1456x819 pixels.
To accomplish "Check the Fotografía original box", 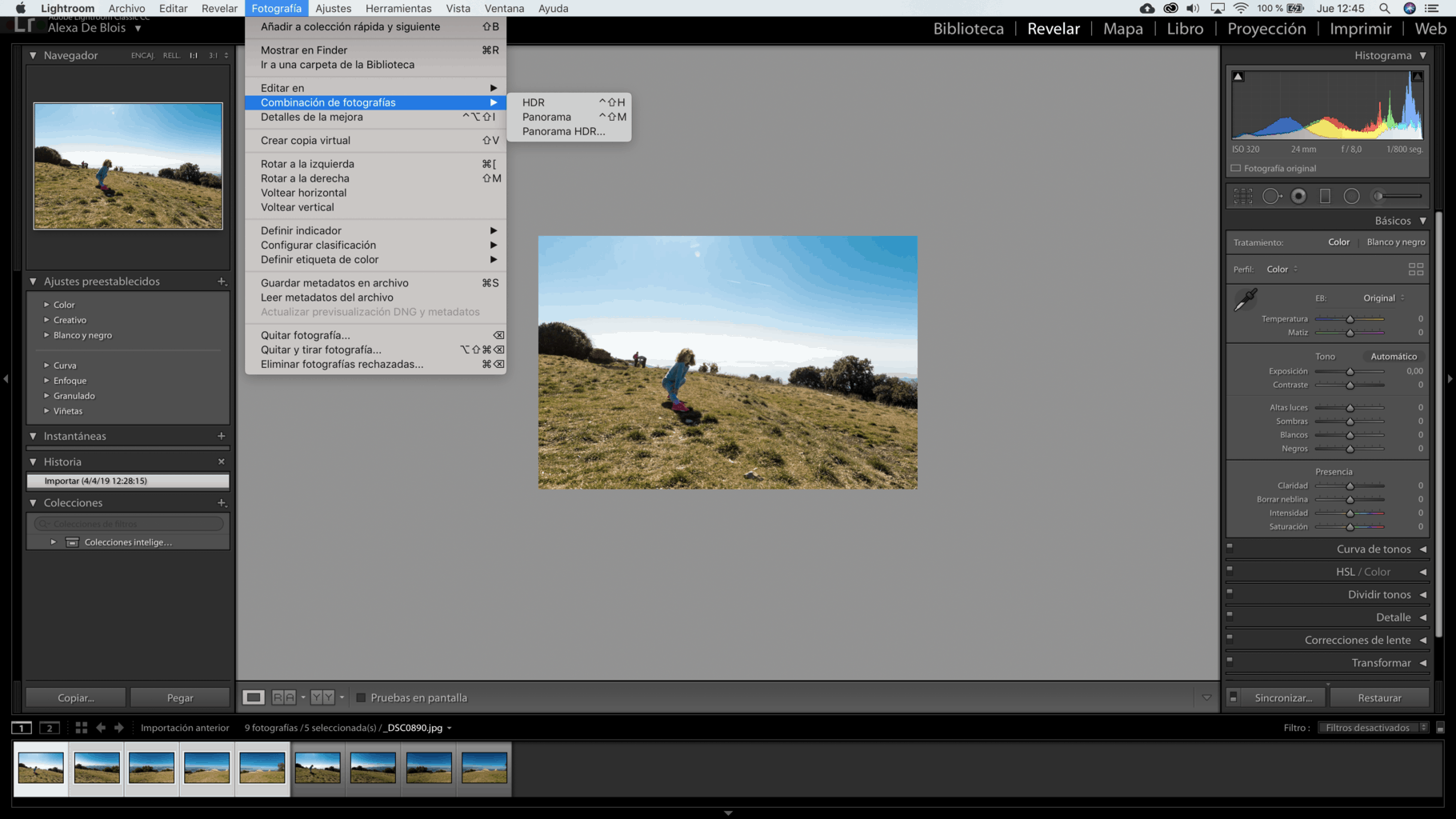I will pos(1236,168).
